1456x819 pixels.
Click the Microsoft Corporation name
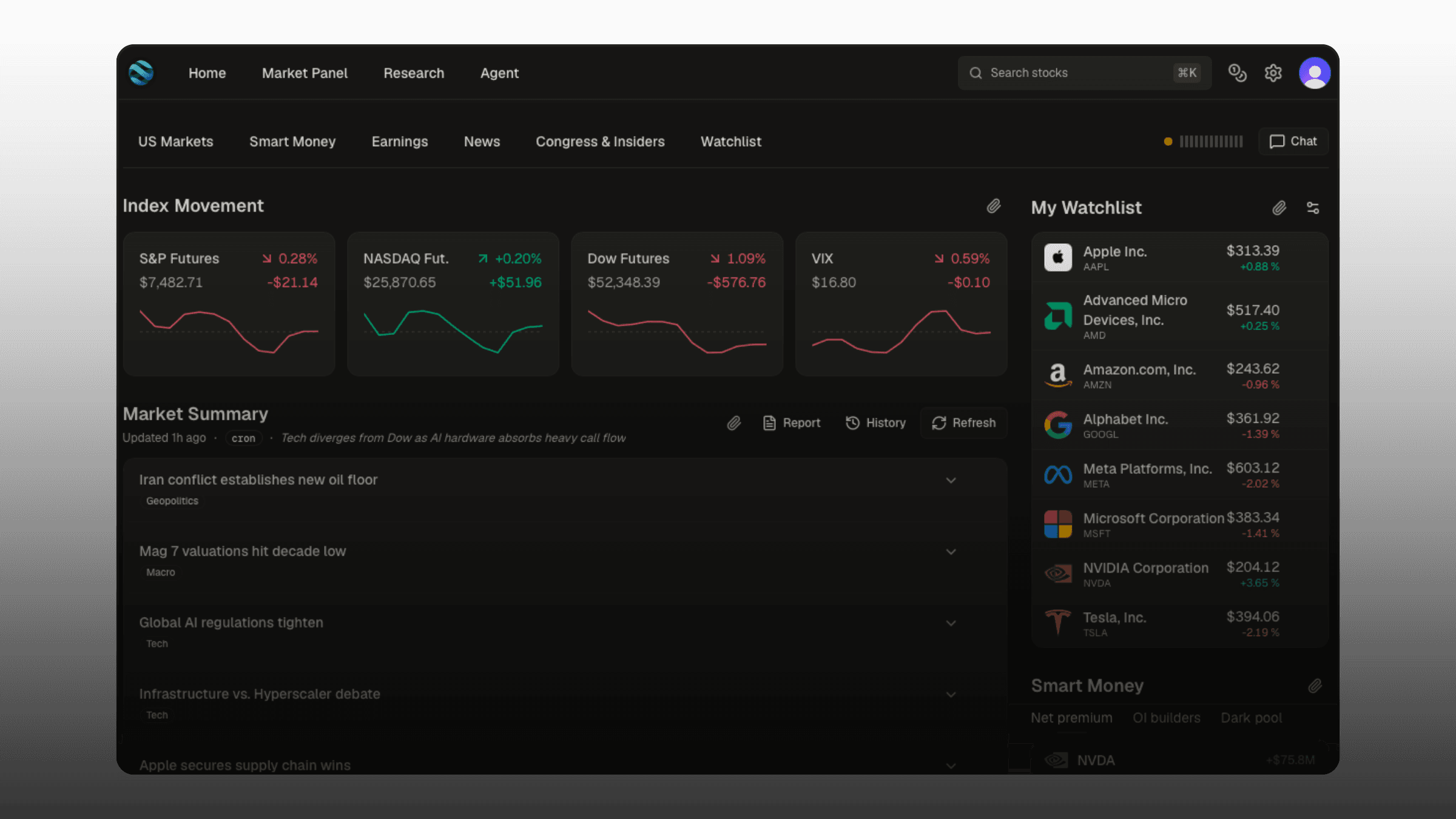(x=1153, y=519)
